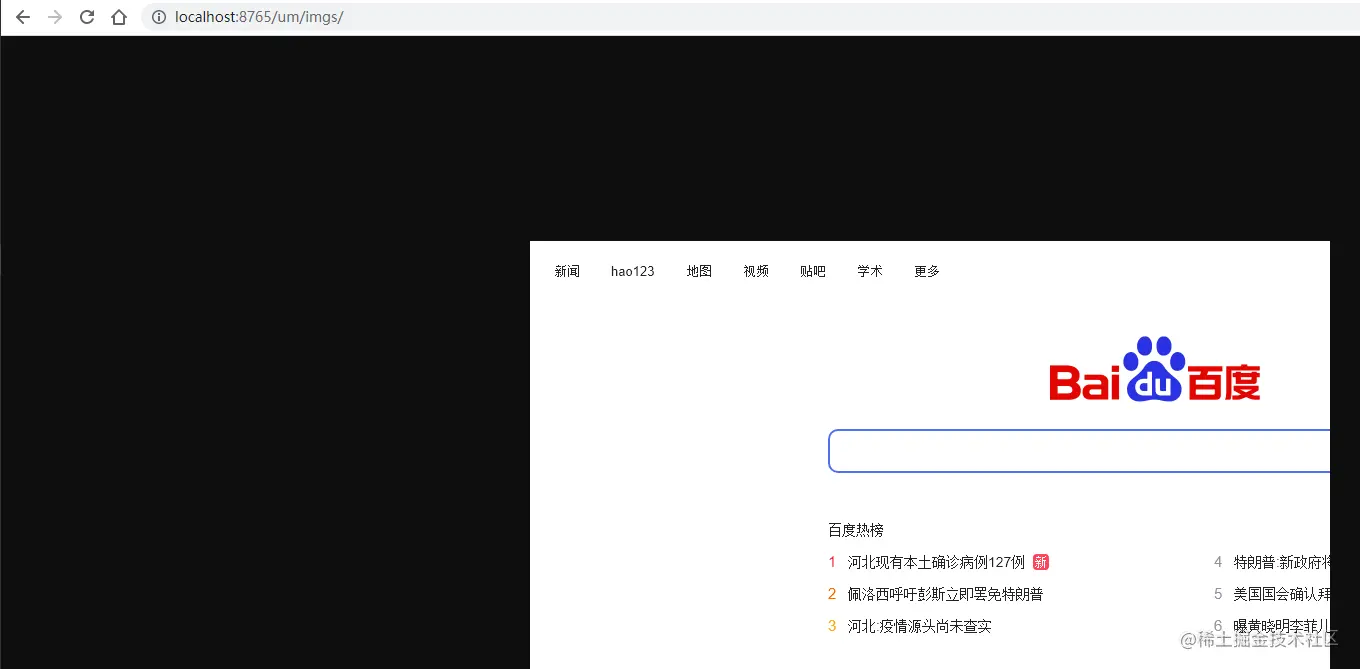Open hot topic four about 特朗普
The height and width of the screenshot is (669, 1360).
[1281, 562]
